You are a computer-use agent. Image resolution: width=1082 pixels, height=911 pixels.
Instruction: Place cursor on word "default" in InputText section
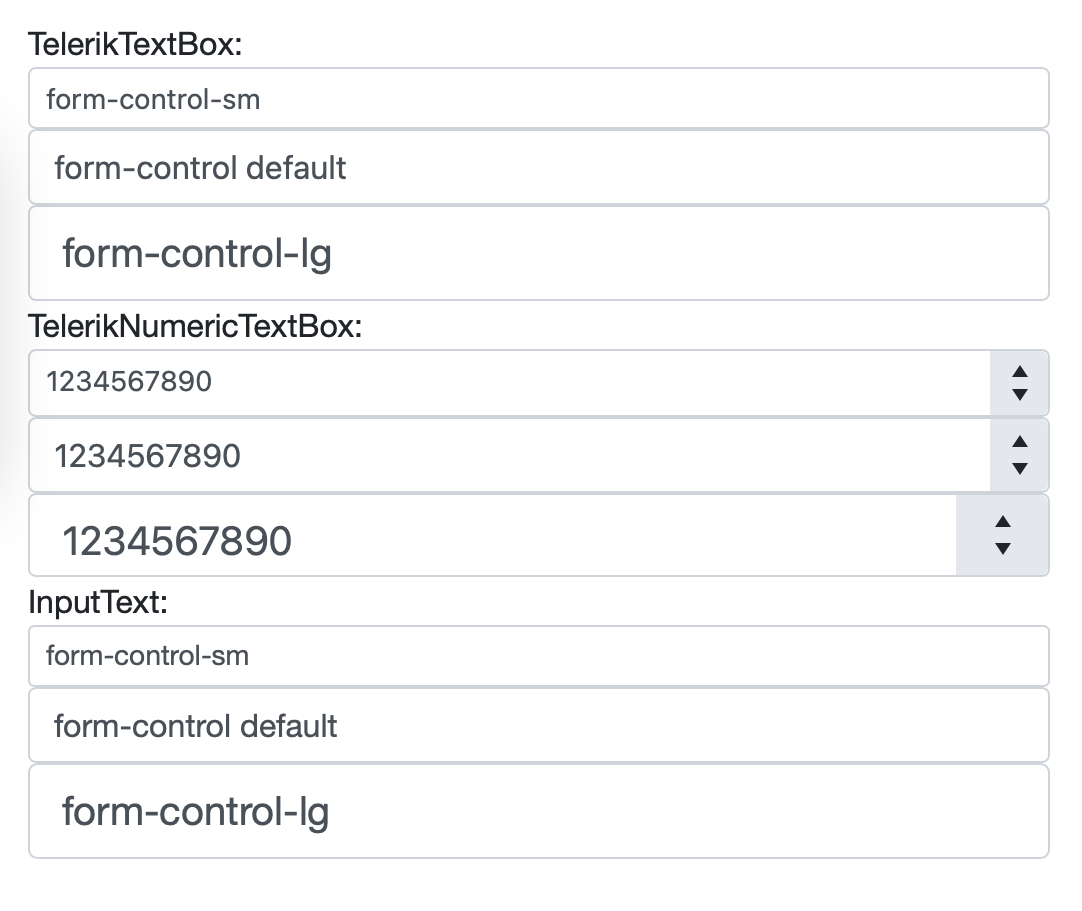[x=288, y=725]
